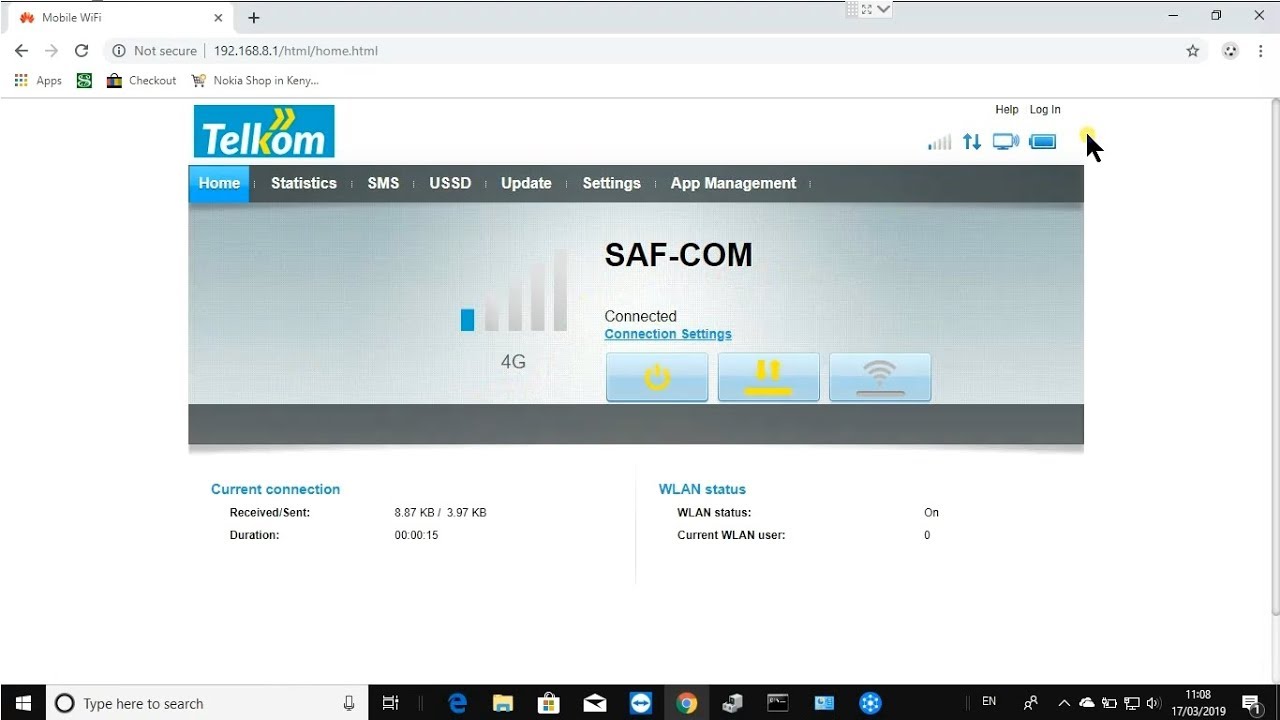
Task: Switch to the Update tab
Action: [526, 183]
